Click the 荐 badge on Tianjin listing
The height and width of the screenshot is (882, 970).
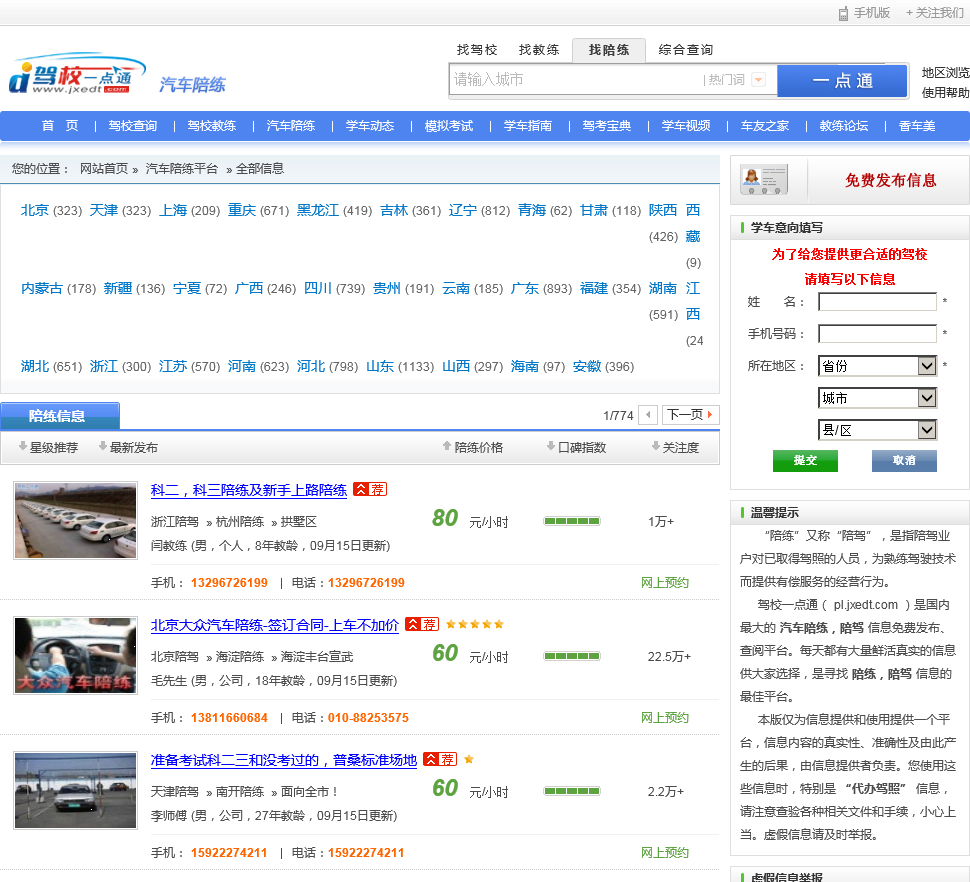click(440, 760)
